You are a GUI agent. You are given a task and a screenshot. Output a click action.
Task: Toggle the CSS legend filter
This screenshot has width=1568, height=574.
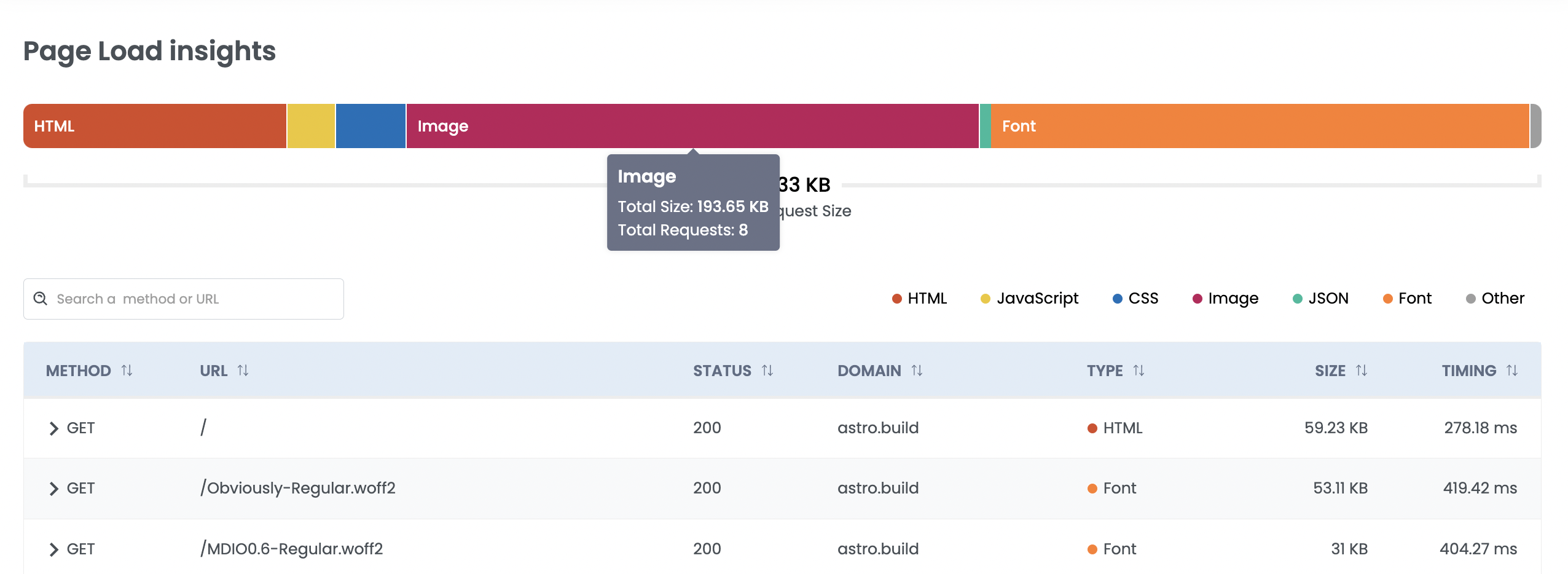point(1135,299)
